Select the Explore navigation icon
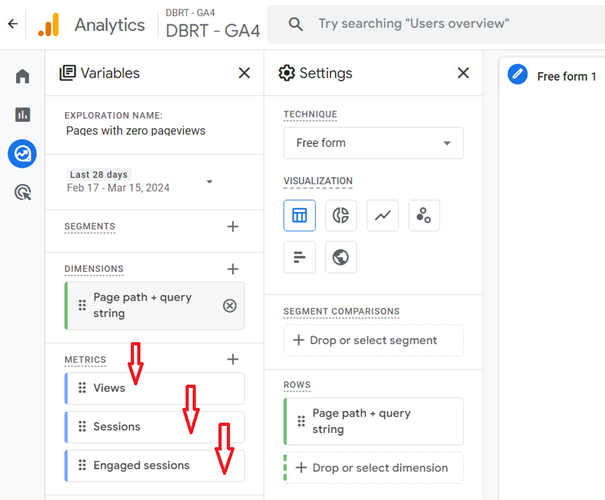 [x=22, y=154]
